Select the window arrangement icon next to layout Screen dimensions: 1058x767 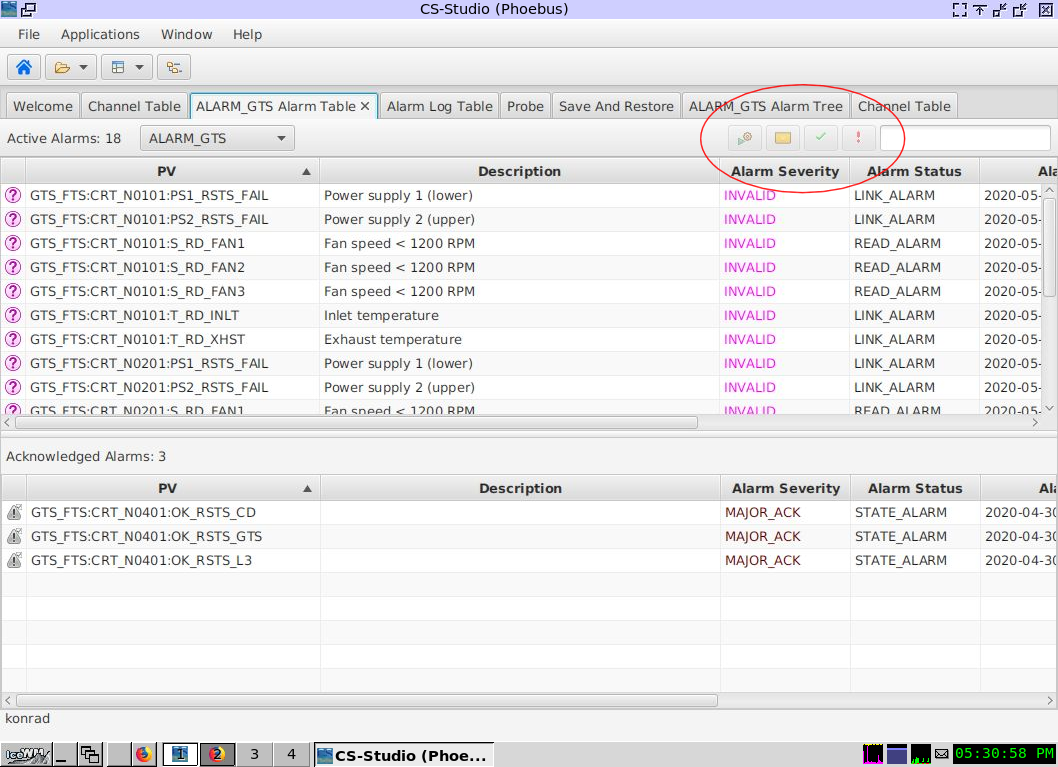click(x=173, y=67)
